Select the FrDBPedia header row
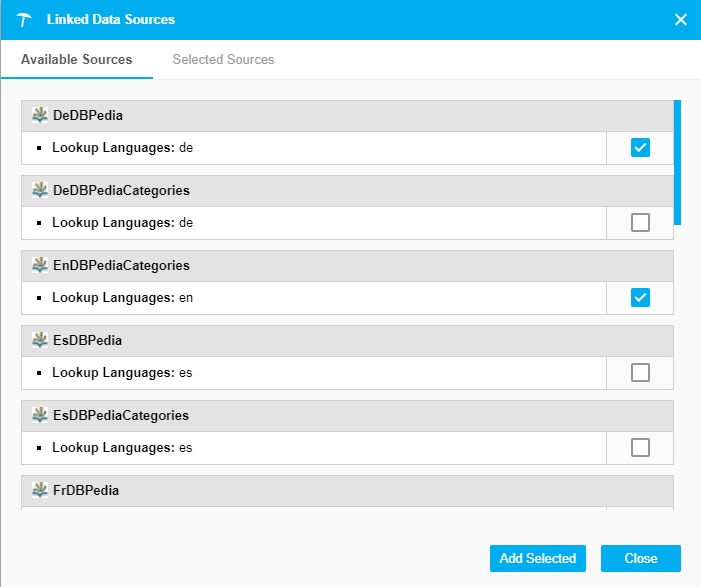The width and height of the screenshot is (701, 587). pyautogui.click(x=346, y=490)
